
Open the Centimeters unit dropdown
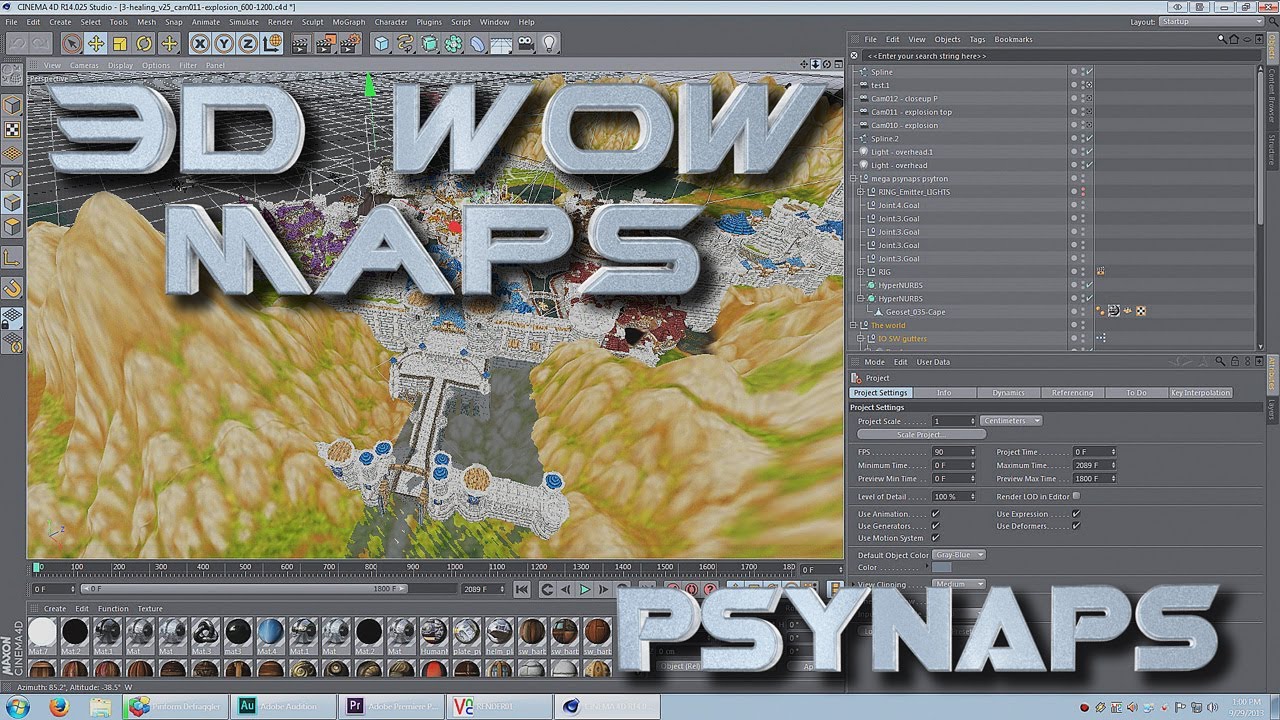pos(1011,421)
